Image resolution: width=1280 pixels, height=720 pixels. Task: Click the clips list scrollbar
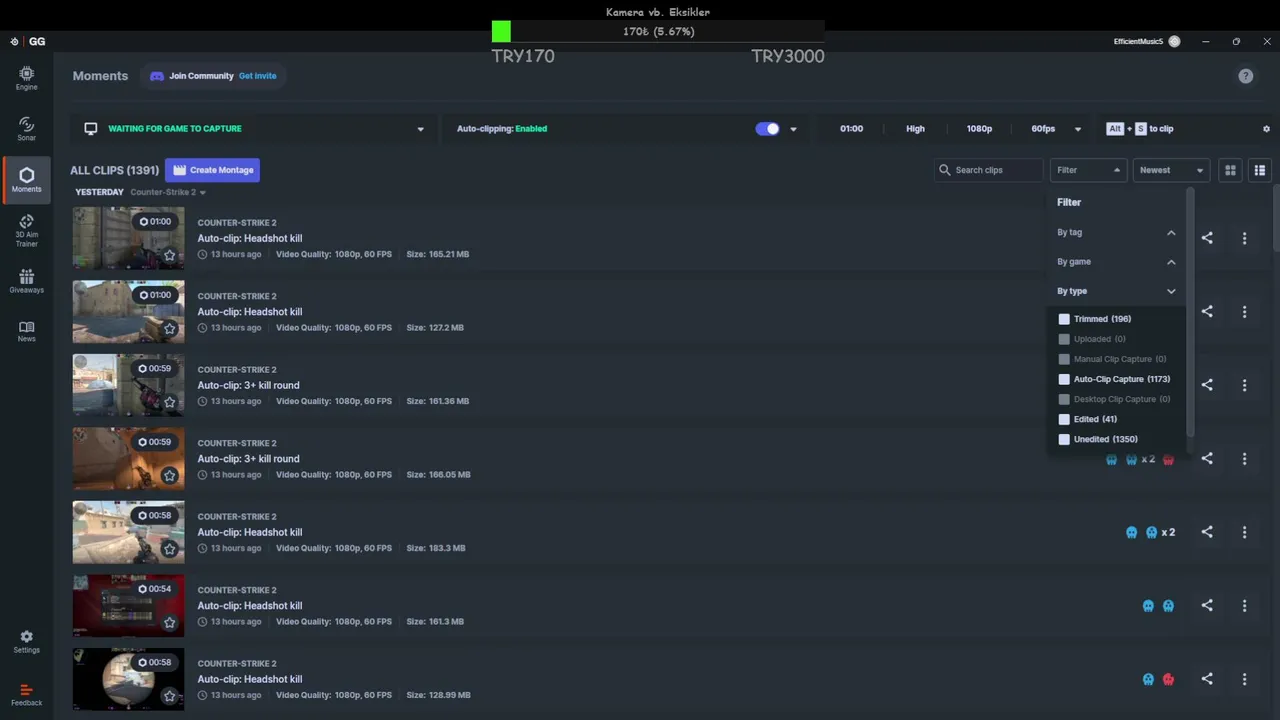[x=1275, y=219]
